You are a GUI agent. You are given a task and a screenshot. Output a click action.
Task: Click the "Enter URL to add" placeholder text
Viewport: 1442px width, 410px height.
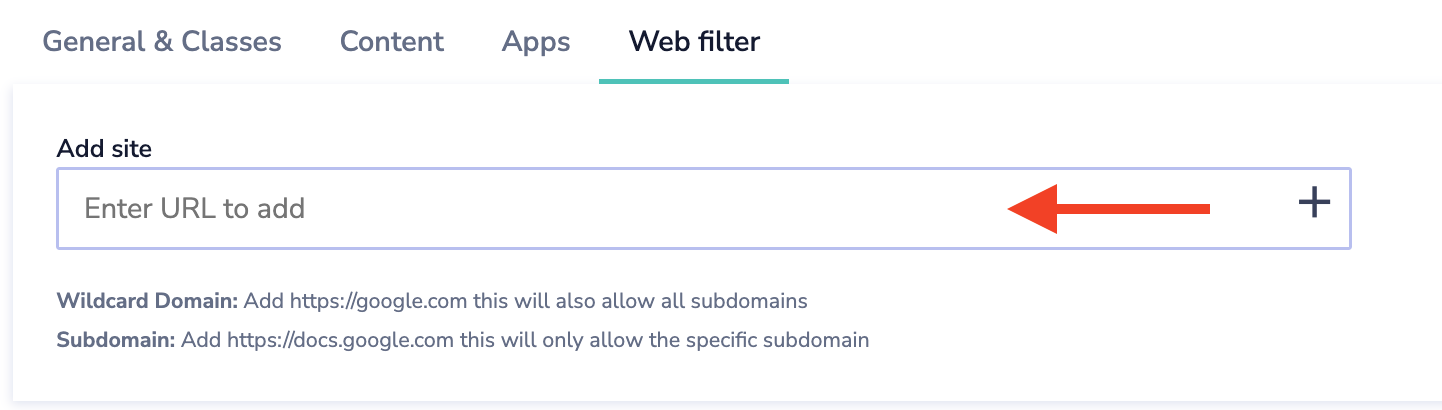(x=194, y=208)
